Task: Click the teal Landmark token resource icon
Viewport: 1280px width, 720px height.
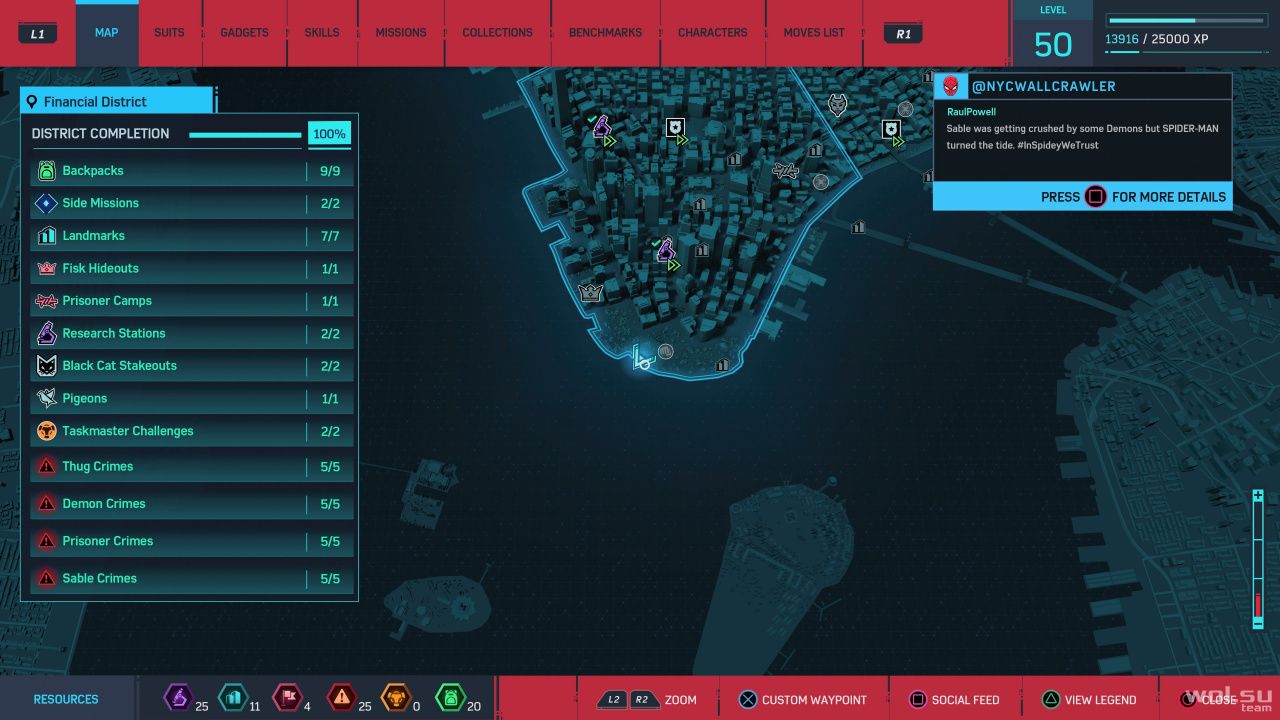Action: (x=232, y=697)
